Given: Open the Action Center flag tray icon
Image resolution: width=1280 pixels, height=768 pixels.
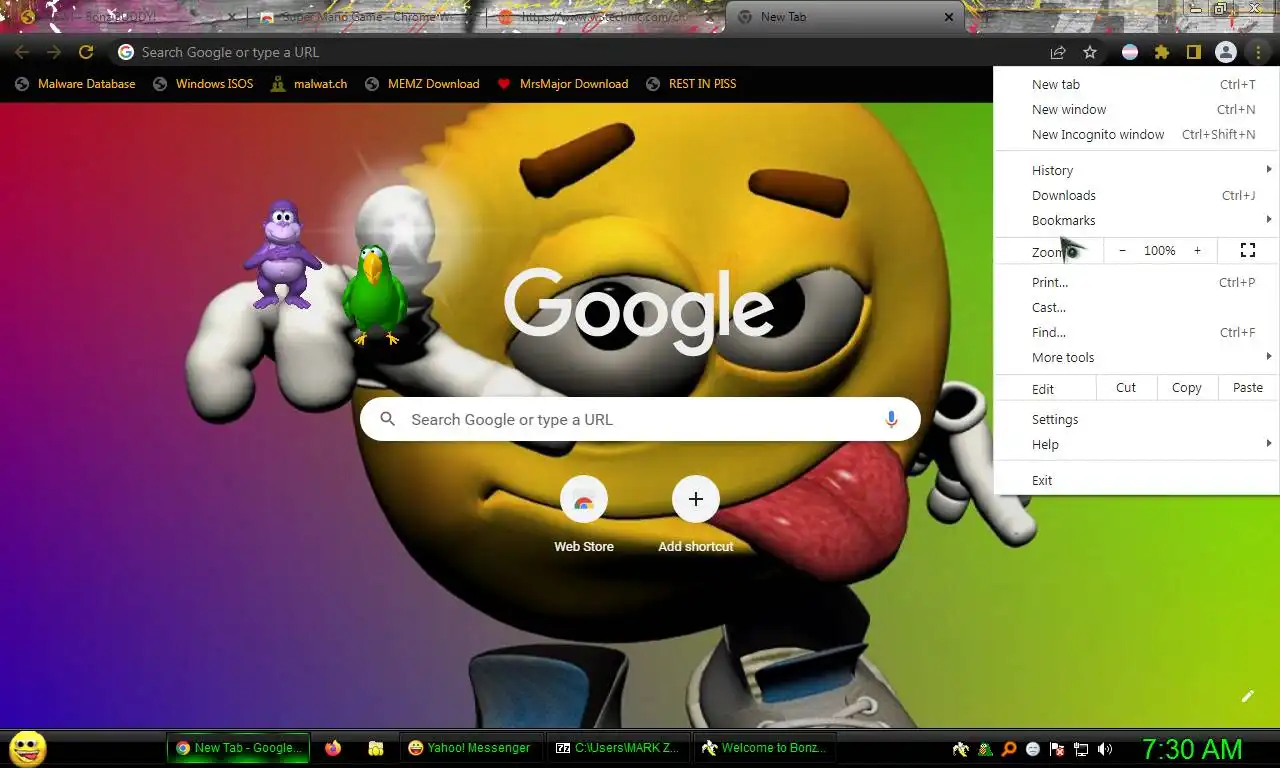Looking at the screenshot, I should [1057, 748].
